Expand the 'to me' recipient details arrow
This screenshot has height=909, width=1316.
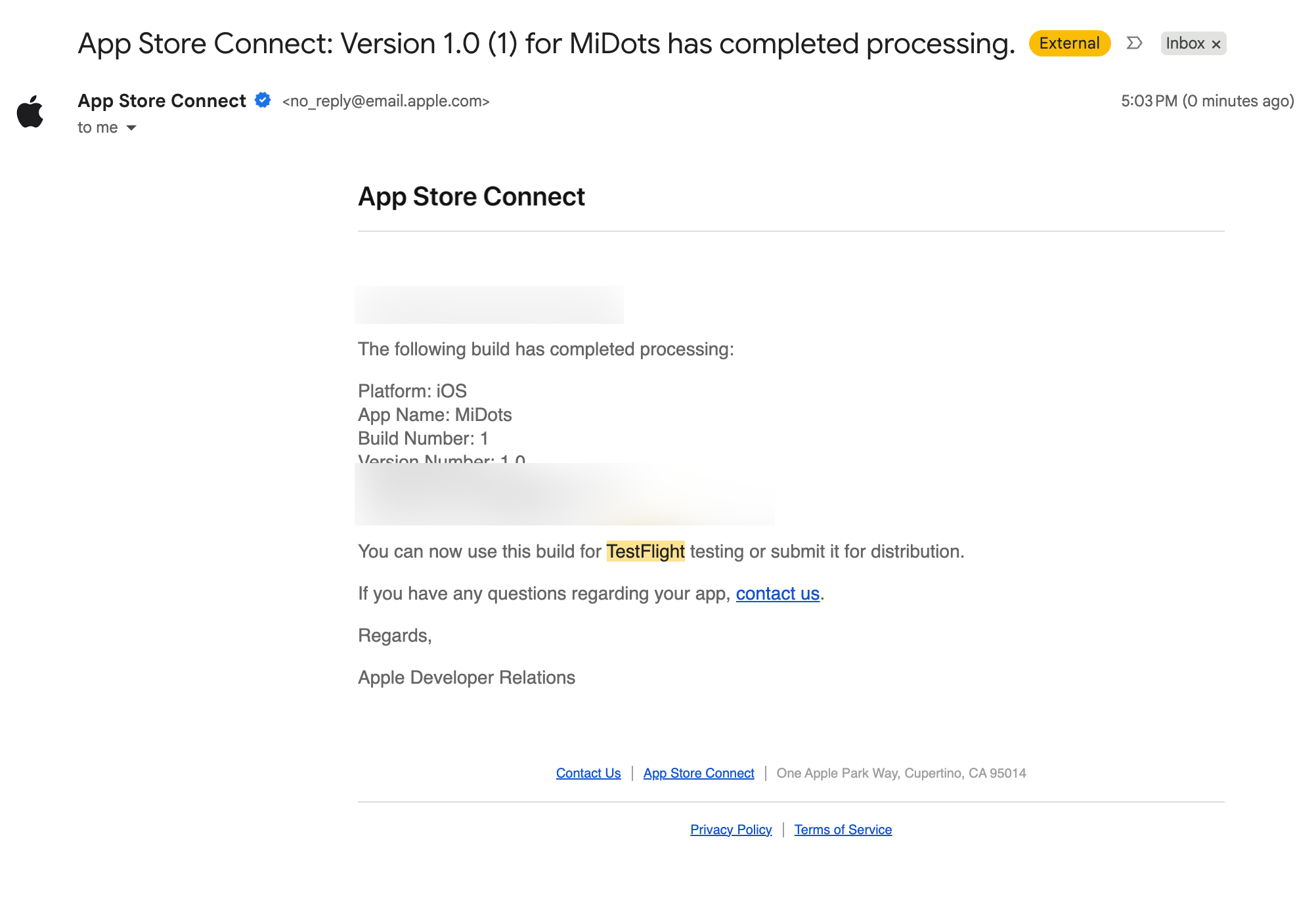pos(131,127)
